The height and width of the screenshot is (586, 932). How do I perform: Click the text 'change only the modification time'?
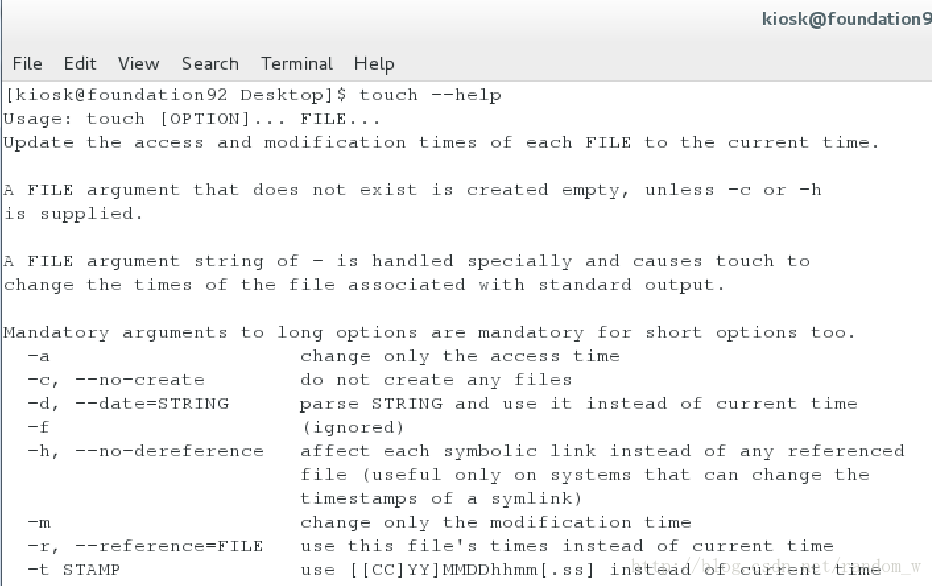coord(496,523)
